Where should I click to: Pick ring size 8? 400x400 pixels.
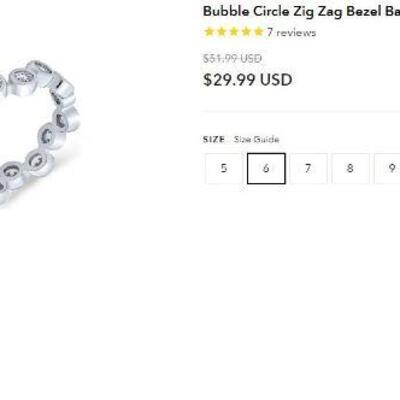350,168
